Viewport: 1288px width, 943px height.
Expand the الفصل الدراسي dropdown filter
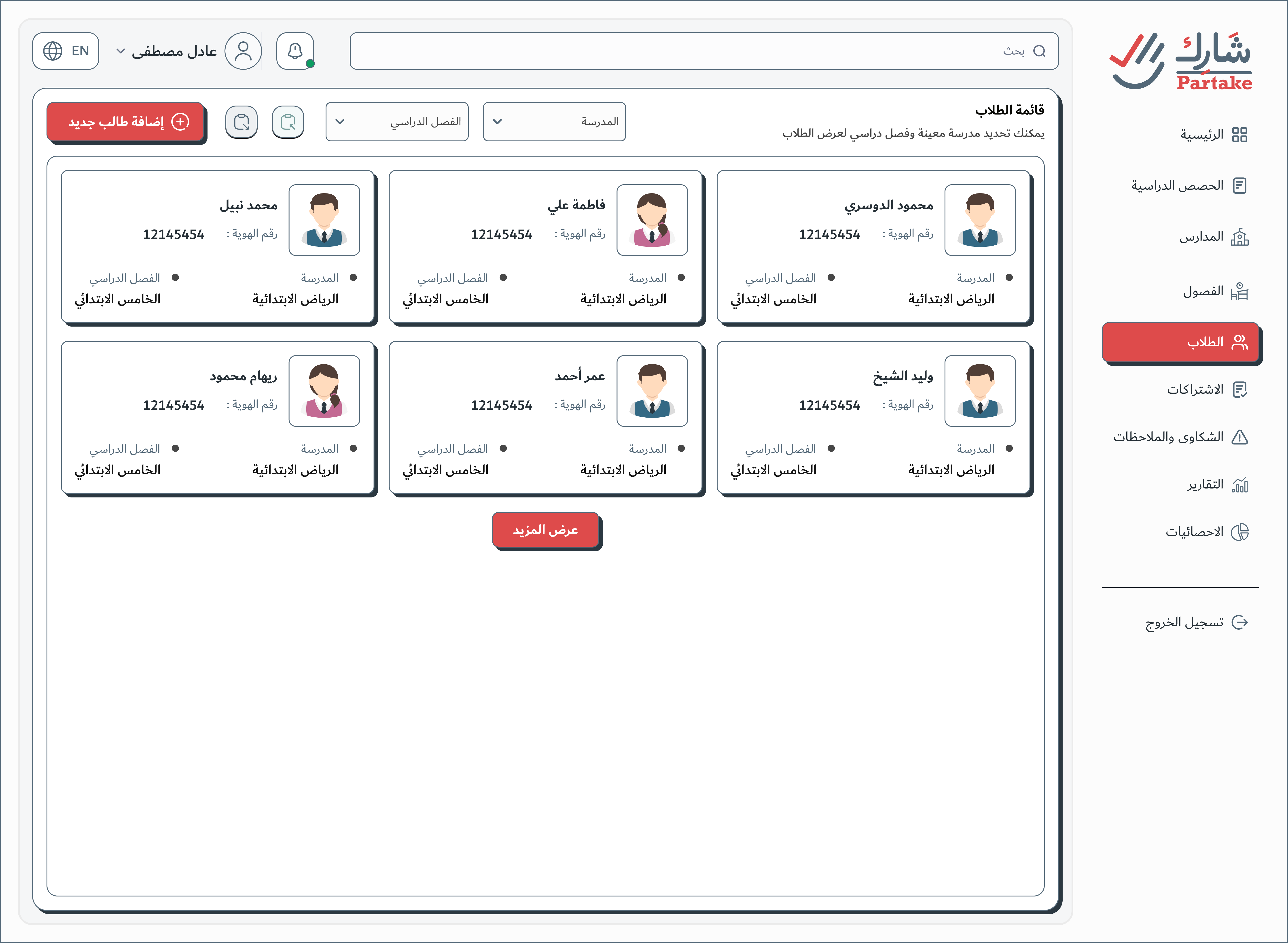click(397, 122)
